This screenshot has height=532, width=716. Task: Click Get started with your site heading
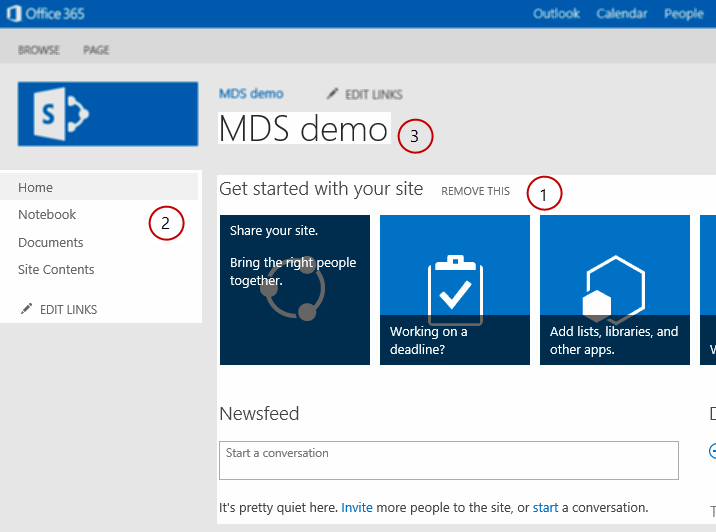[321, 189]
